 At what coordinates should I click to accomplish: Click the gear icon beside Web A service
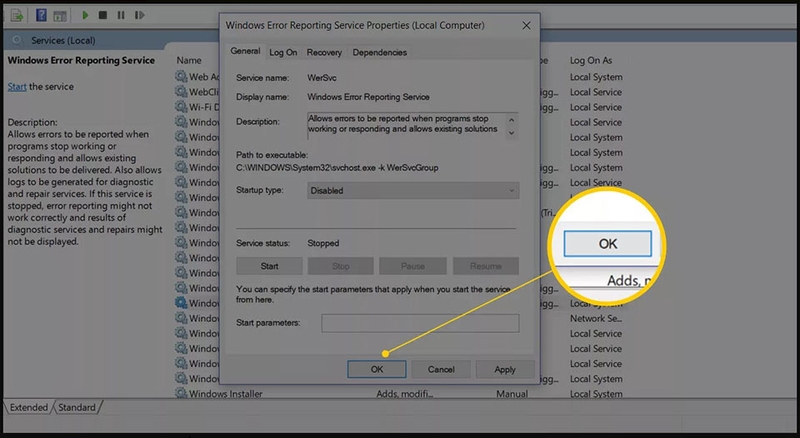click(181, 76)
